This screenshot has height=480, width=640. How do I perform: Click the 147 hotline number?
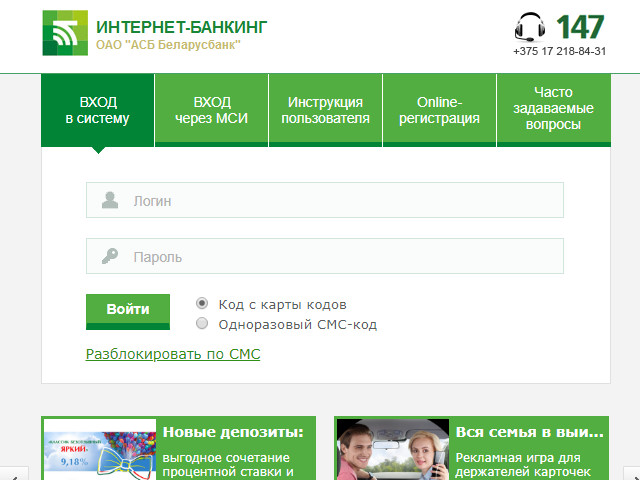pyautogui.click(x=580, y=27)
